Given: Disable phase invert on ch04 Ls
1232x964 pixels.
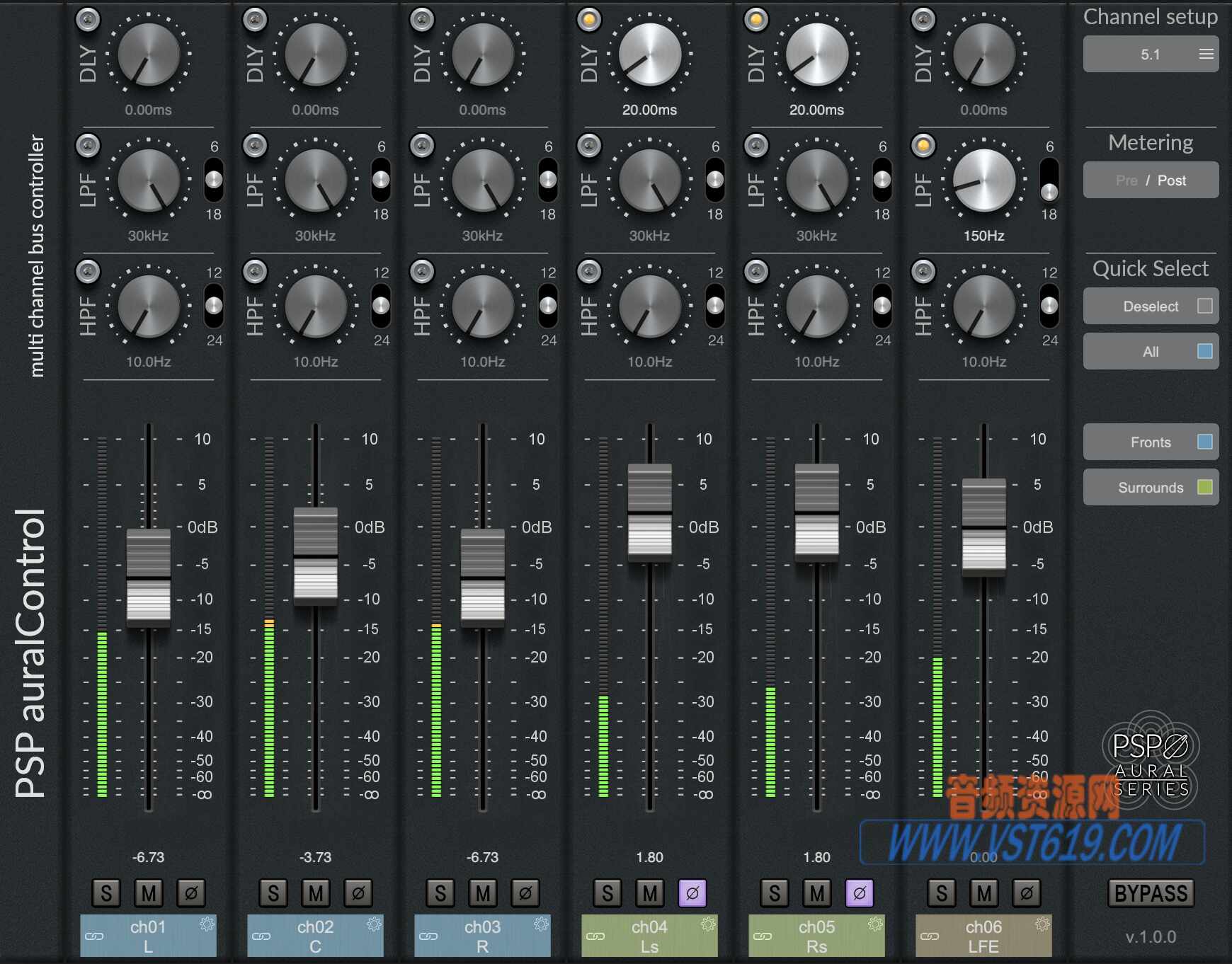Looking at the screenshot, I should pyautogui.click(x=692, y=893).
